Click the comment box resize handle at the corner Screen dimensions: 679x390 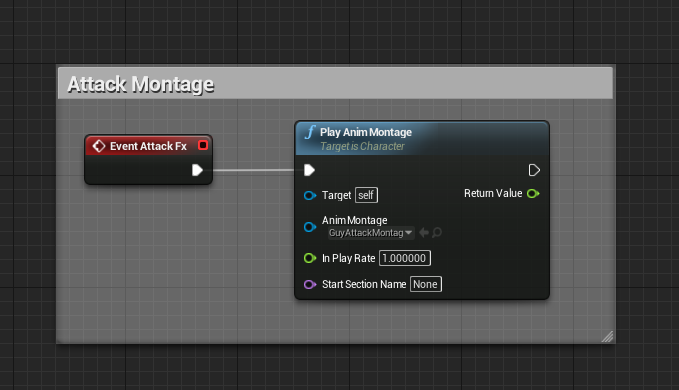click(x=608, y=336)
